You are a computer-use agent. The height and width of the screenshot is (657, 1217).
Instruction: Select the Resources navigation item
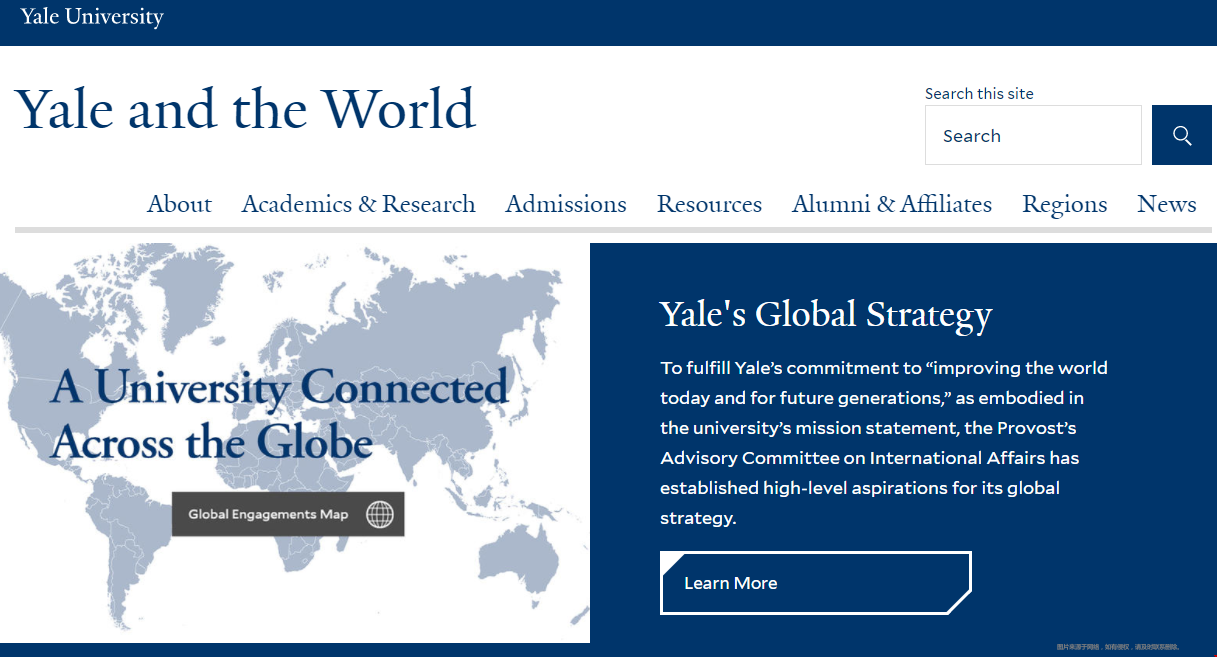pyautogui.click(x=709, y=204)
